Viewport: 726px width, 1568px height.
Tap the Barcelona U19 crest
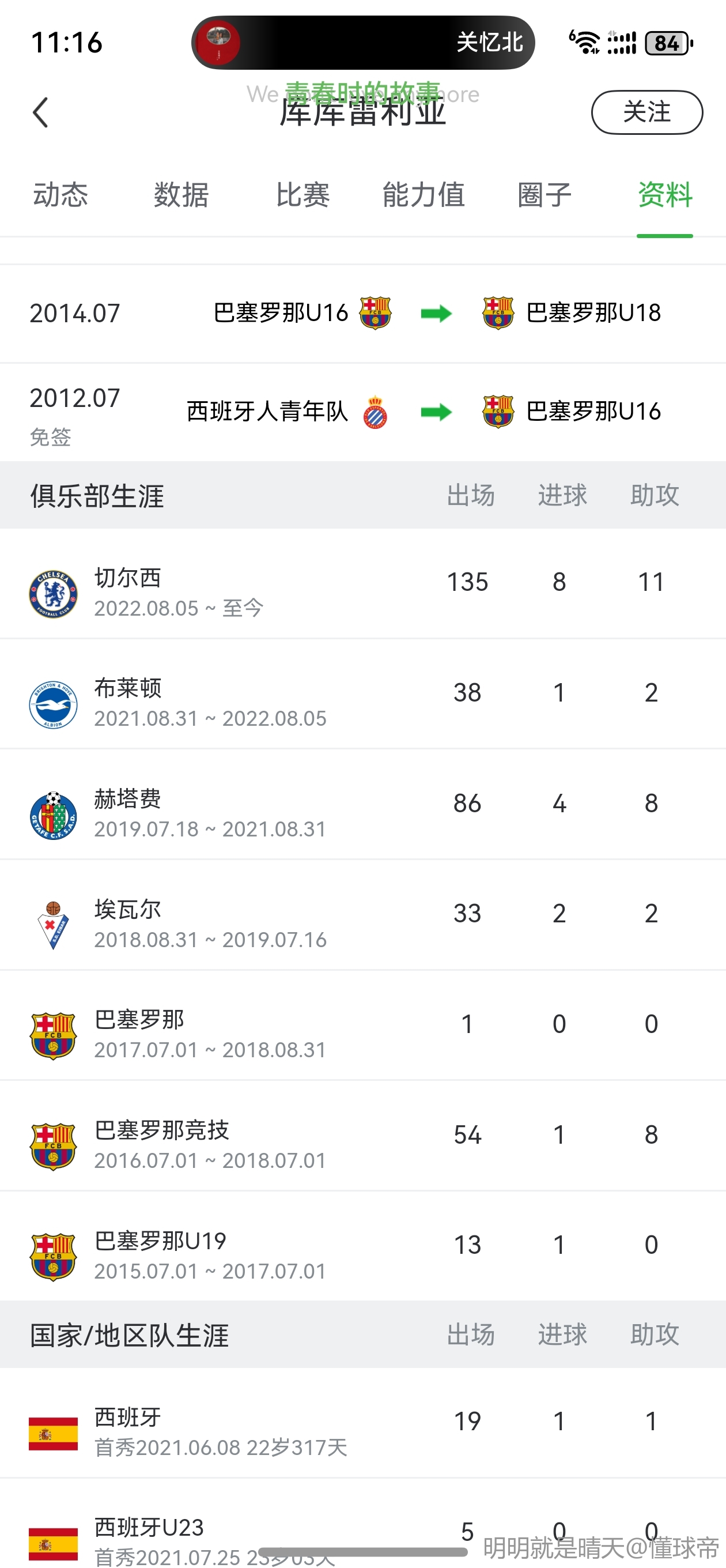[54, 1257]
